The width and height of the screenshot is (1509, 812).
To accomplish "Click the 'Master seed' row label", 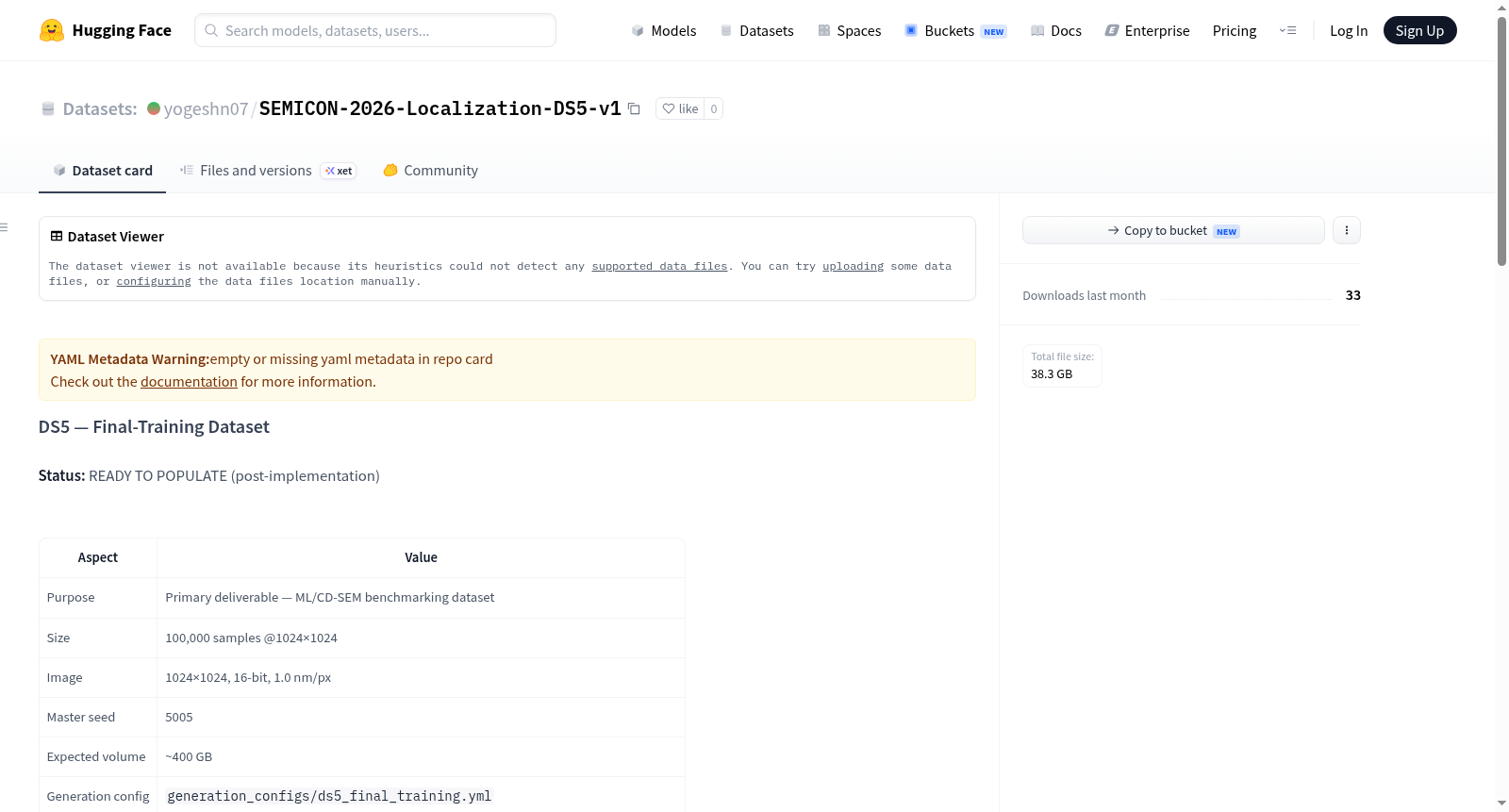I will (x=81, y=718).
